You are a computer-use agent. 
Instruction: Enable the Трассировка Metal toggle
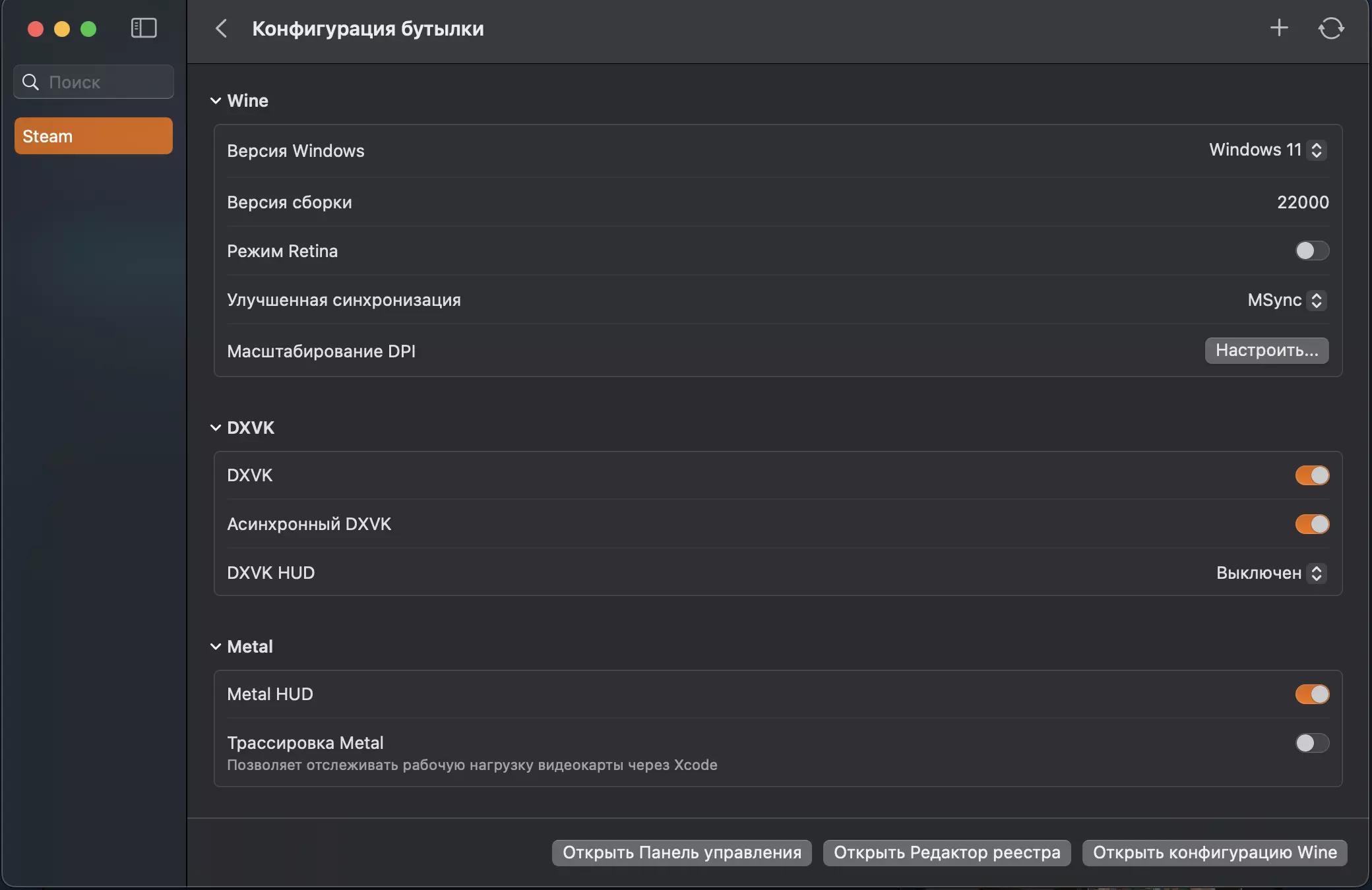(x=1311, y=743)
